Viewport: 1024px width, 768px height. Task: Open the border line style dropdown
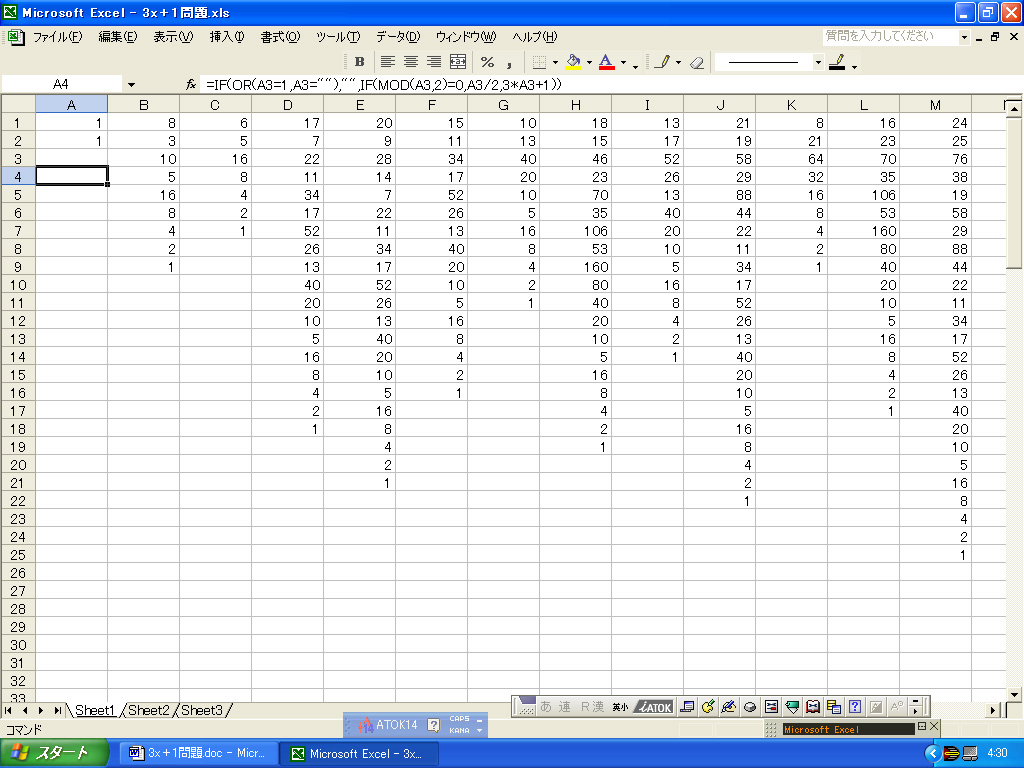pyautogui.click(x=818, y=62)
